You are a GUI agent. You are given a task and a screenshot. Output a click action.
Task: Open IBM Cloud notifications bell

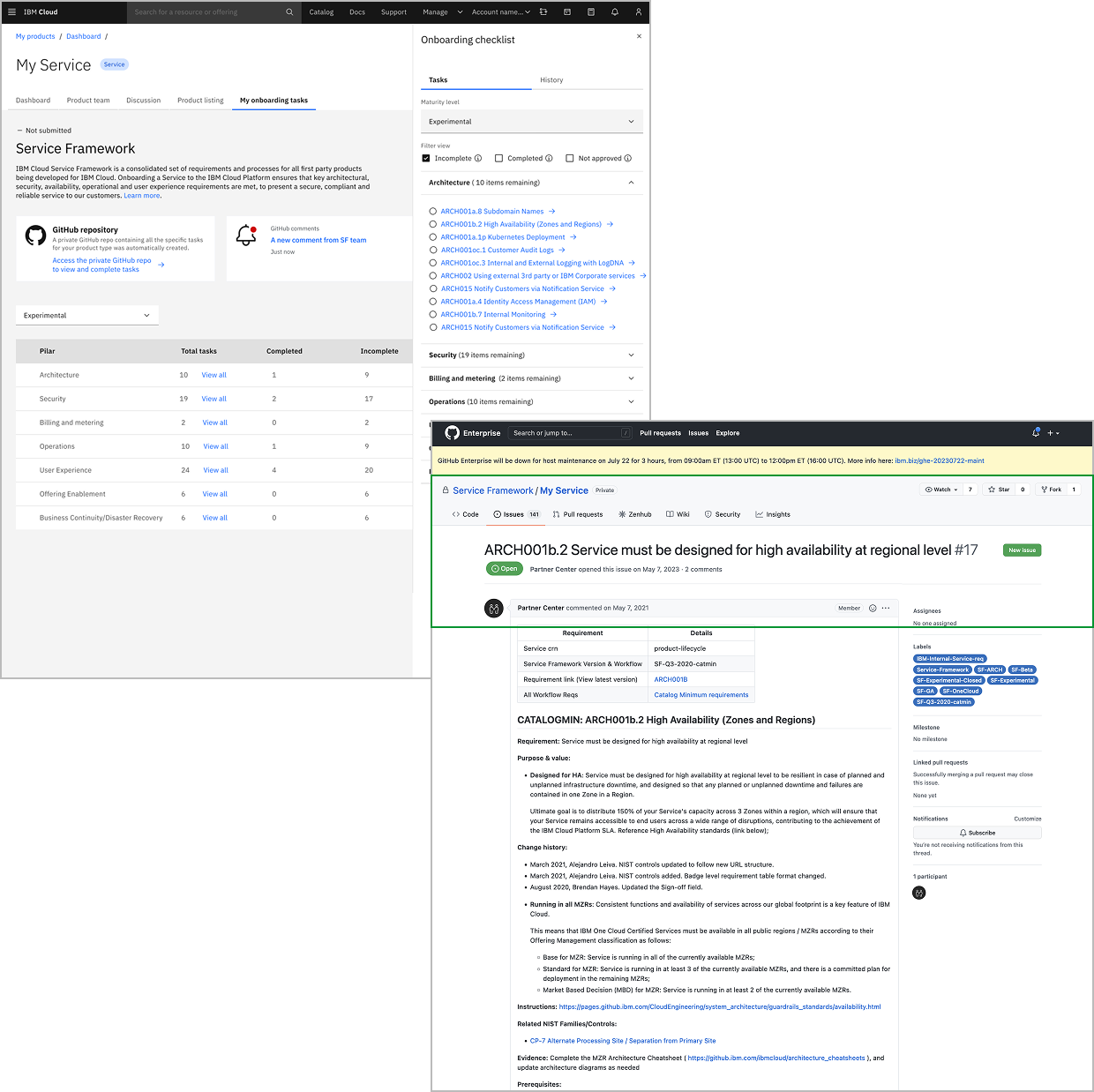point(614,11)
